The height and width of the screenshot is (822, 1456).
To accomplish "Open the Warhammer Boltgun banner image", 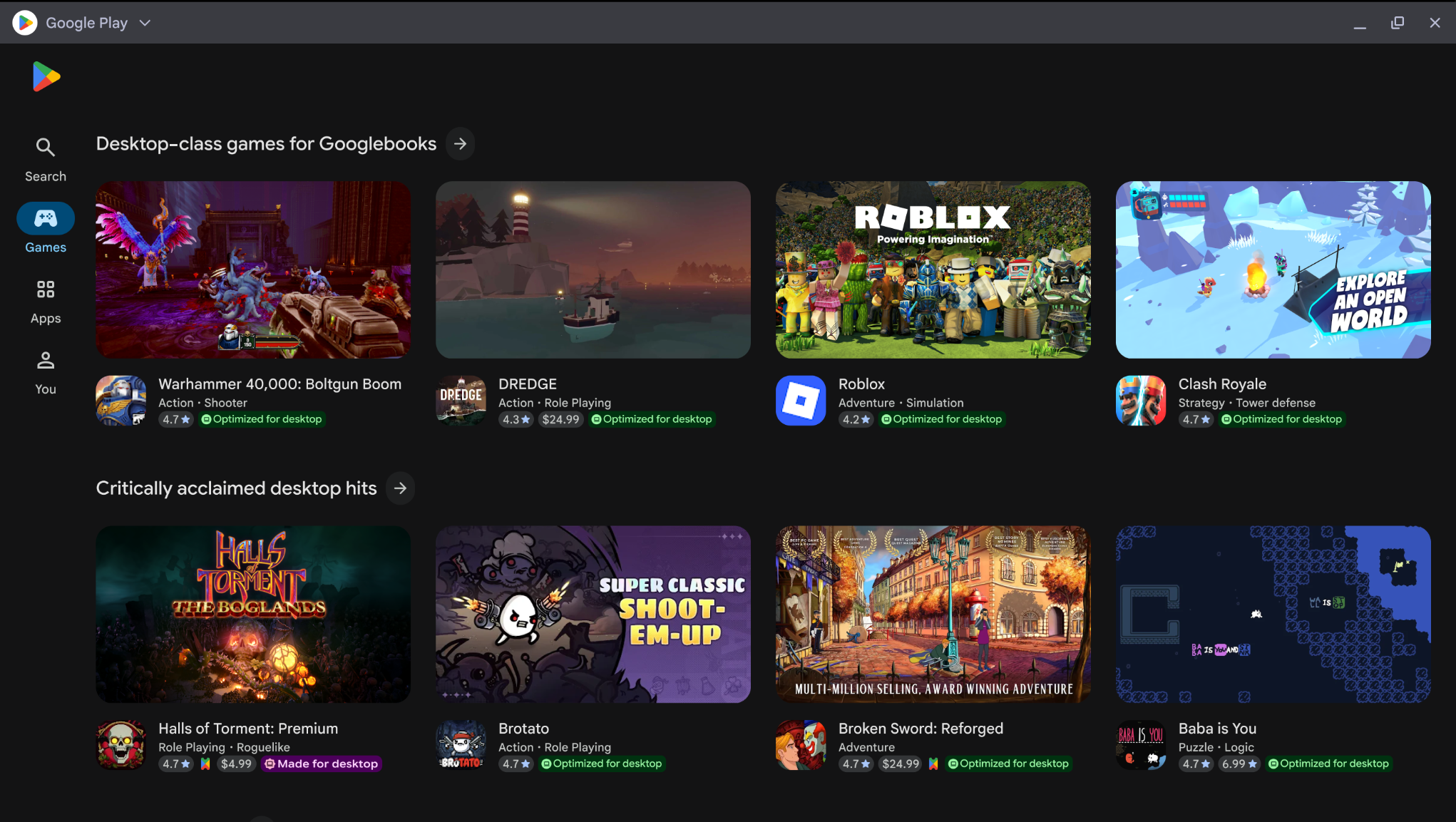I will (x=253, y=269).
